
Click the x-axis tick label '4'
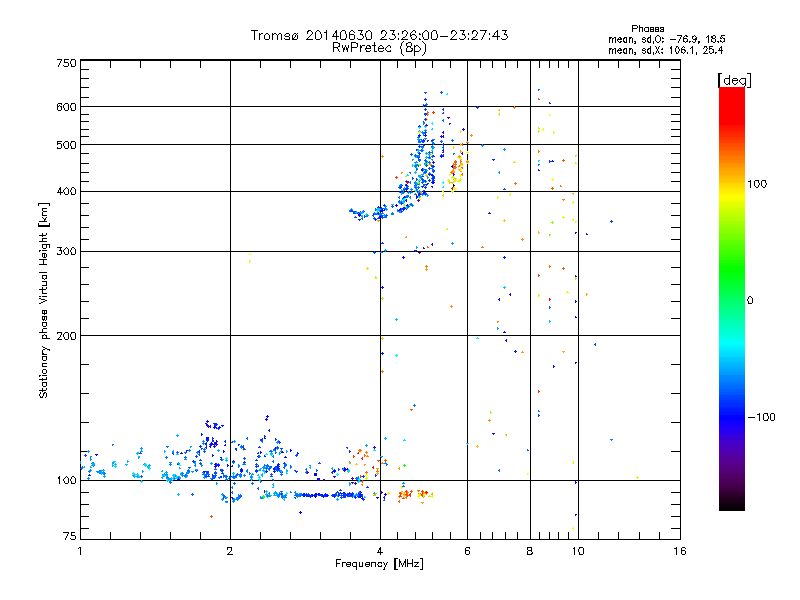pos(380,551)
